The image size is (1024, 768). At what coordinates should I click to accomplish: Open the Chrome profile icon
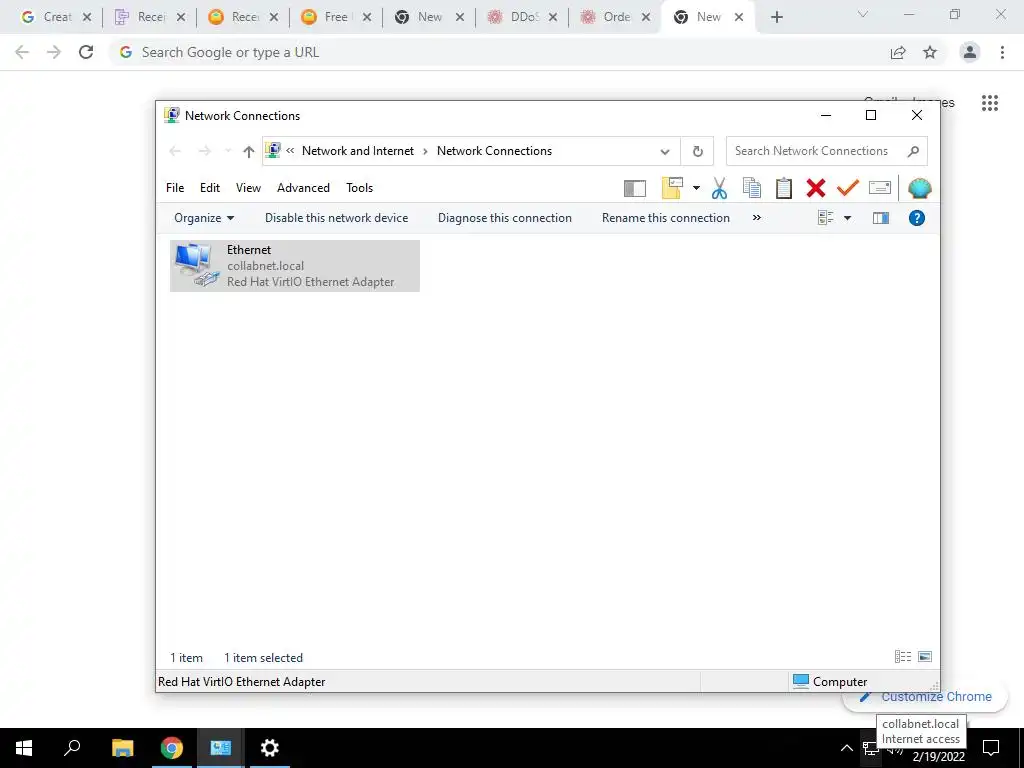tap(970, 52)
